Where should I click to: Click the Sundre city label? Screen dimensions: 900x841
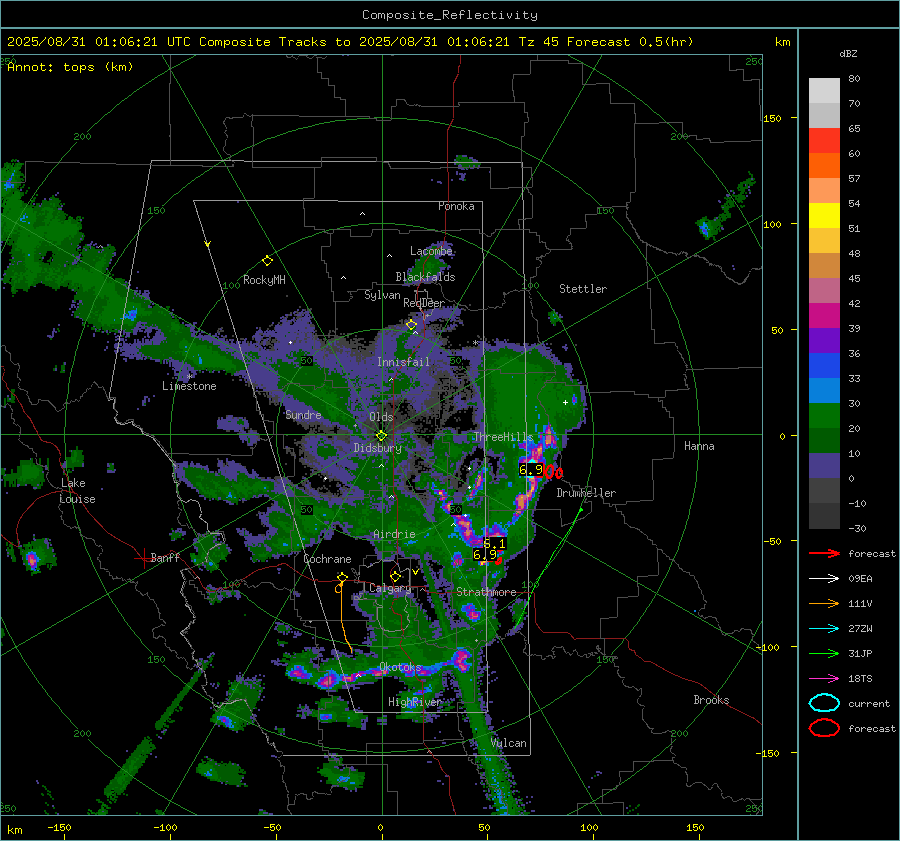(x=303, y=414)
